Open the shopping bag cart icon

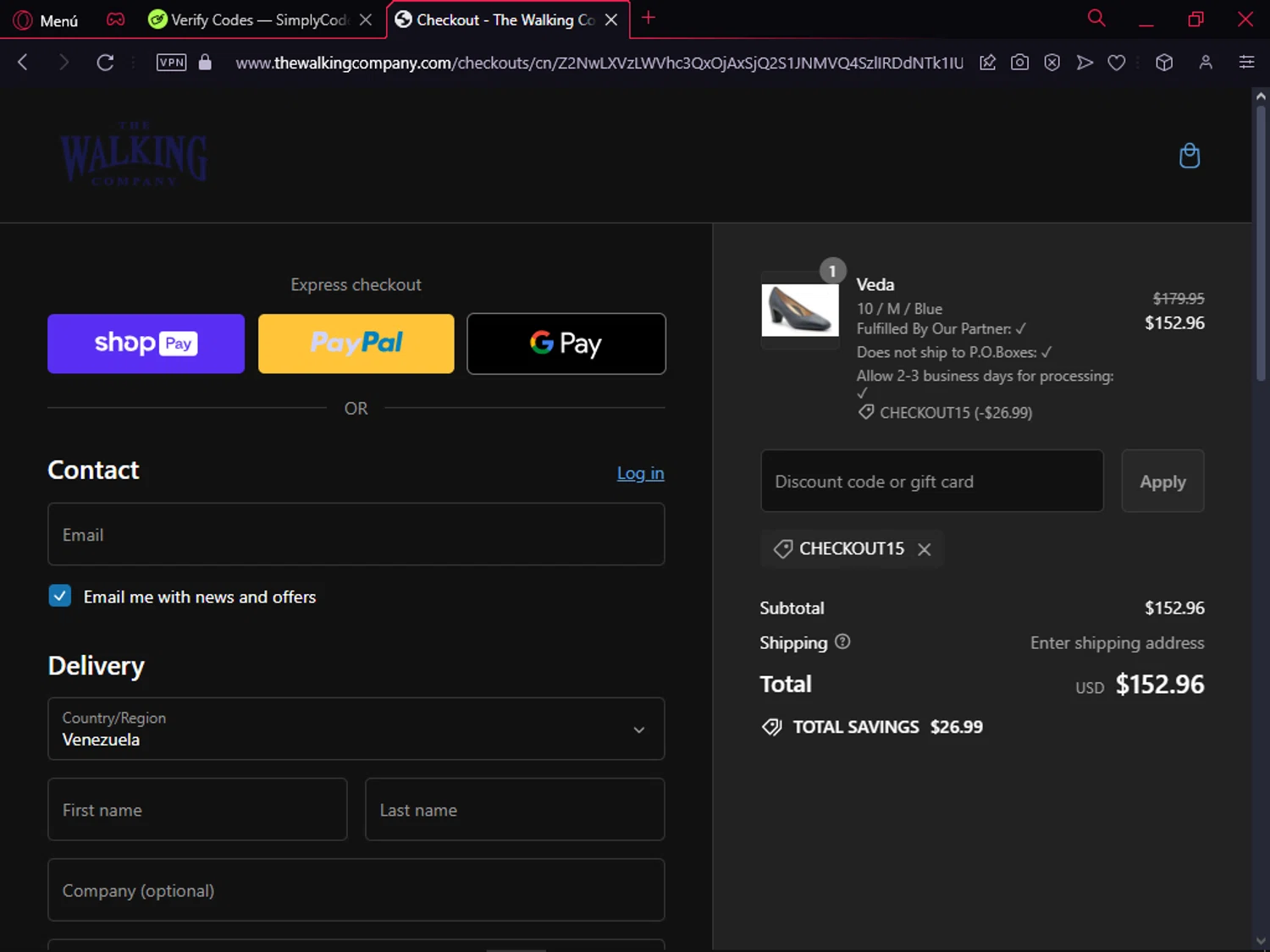pyautogui.click(x=1190, y=156)
